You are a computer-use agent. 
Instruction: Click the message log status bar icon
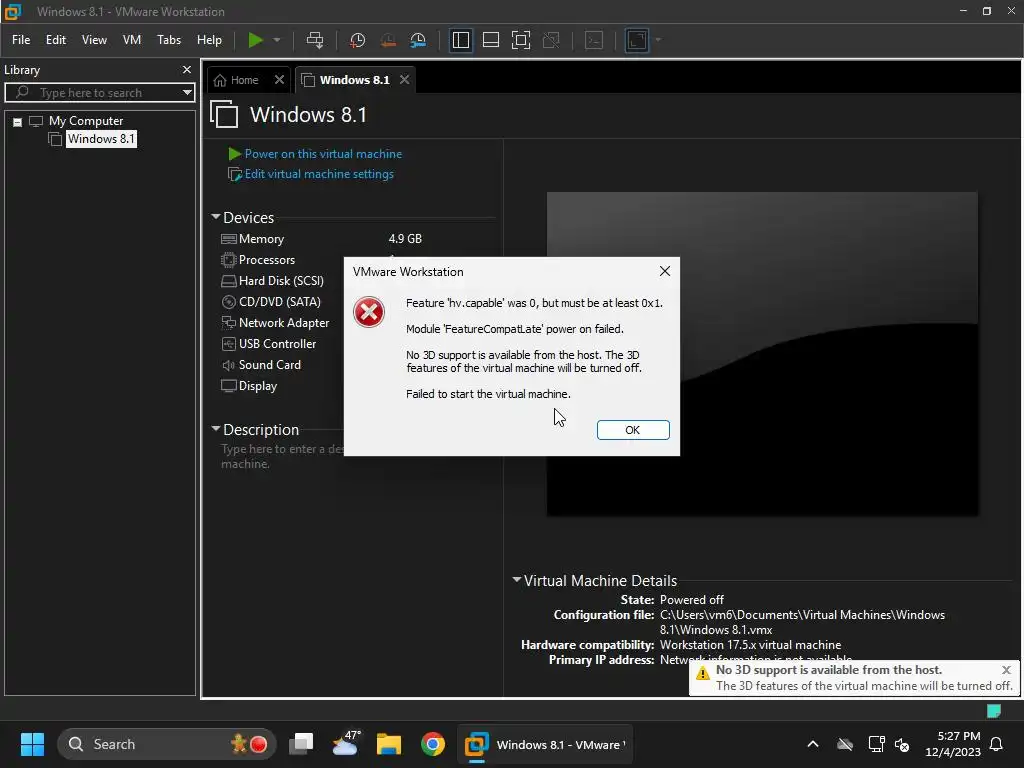[994, 711]
